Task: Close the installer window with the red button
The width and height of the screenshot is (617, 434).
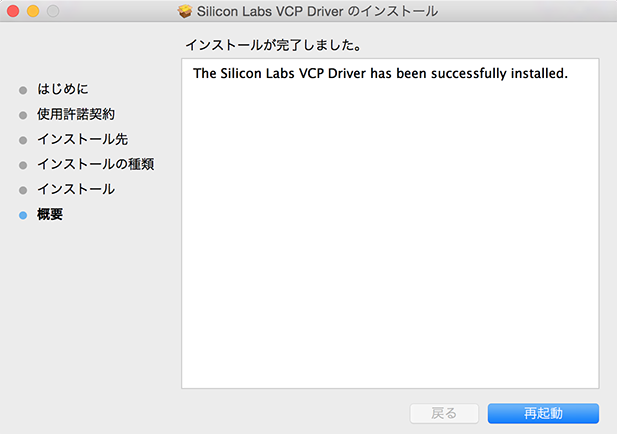Action: 13,11
